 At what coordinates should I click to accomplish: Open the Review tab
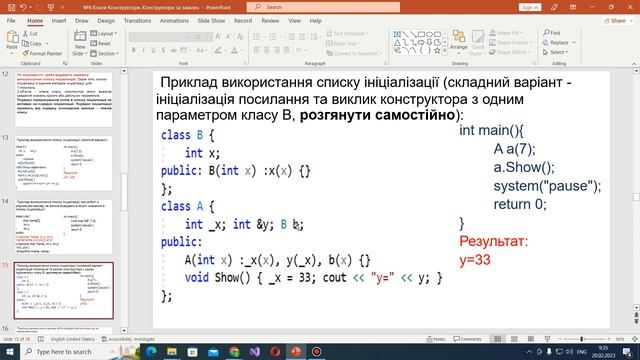click(270, 21)
